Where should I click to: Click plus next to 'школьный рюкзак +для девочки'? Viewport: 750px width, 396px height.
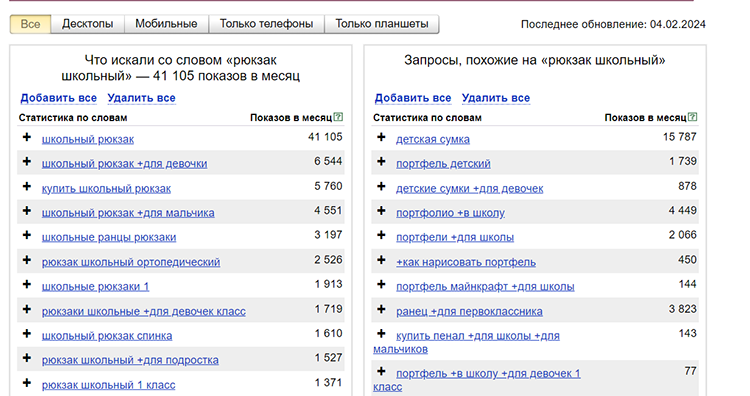click(x=27, y=162)
